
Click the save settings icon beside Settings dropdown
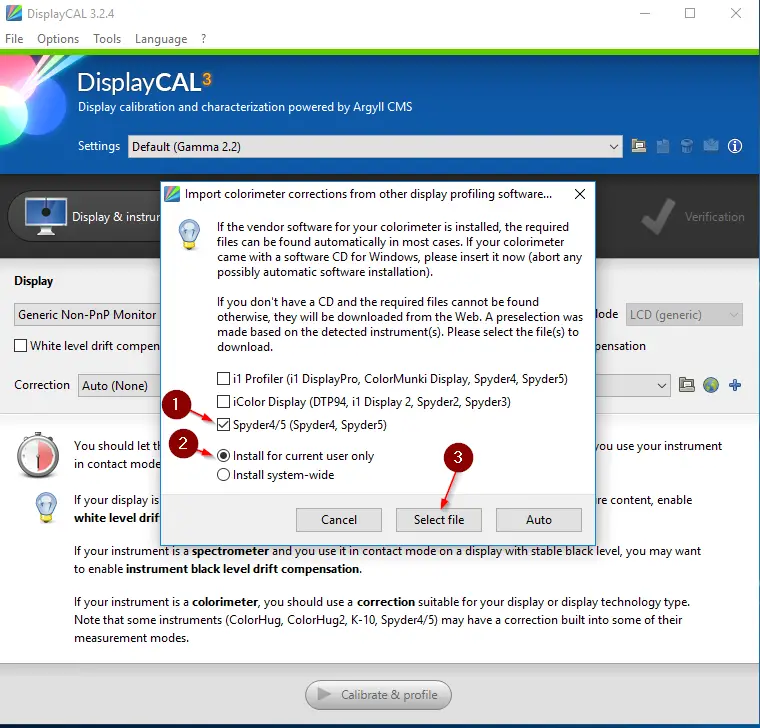(x=663, y=146)
